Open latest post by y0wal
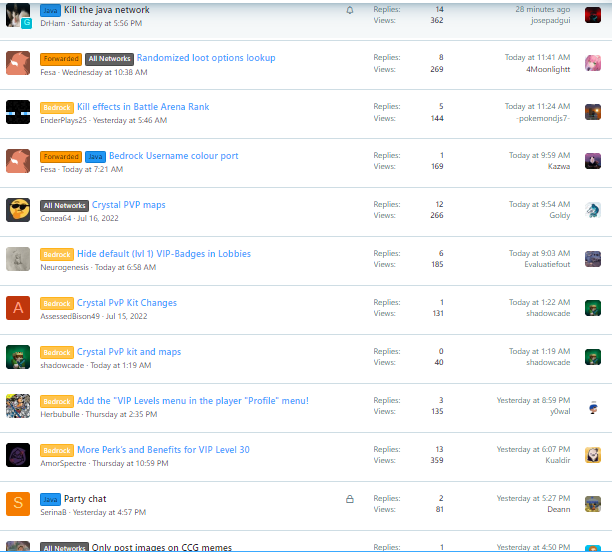612x552 pixels. click(x=533, y=400)
